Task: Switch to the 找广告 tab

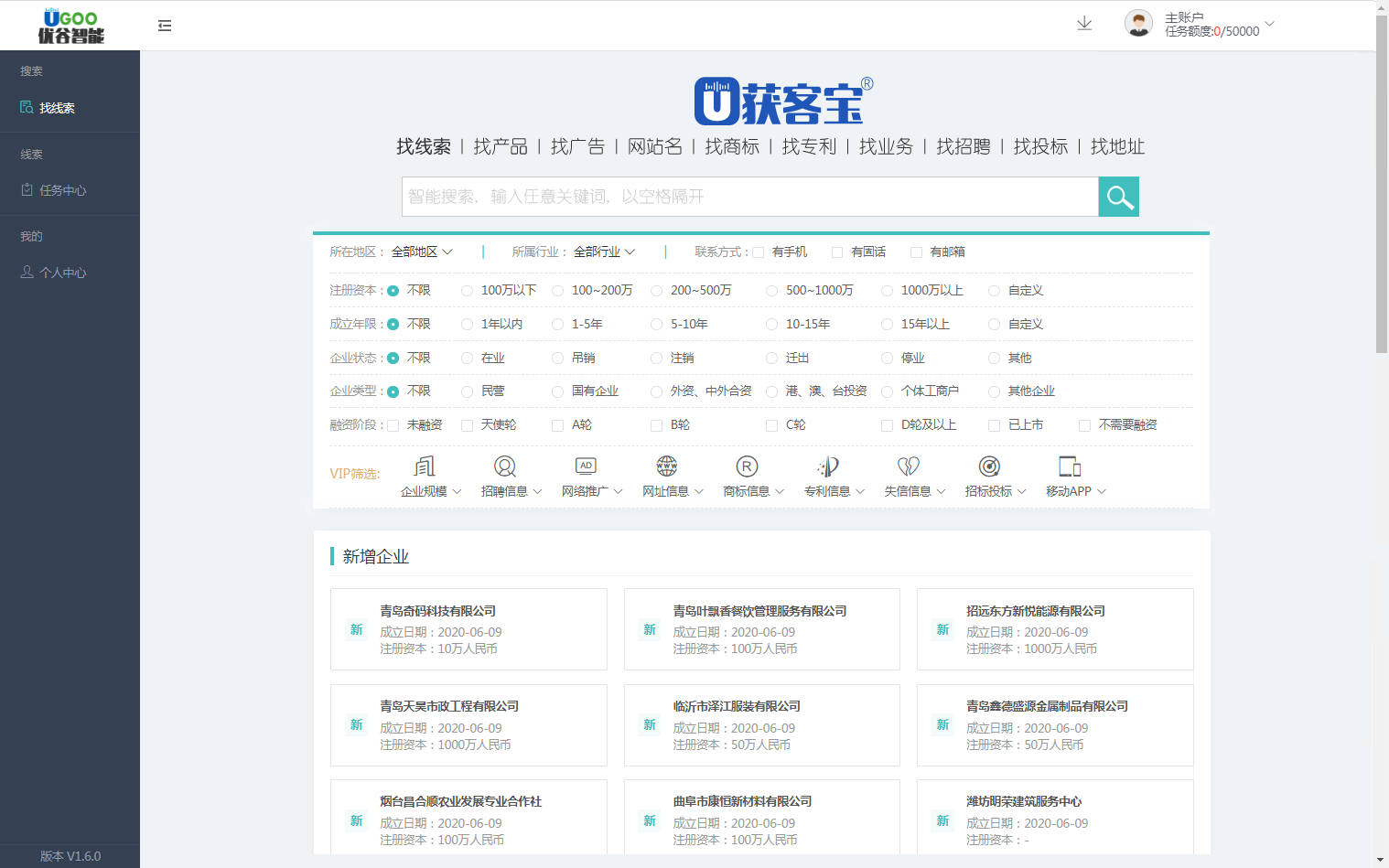Action: (x=577, y=146)
